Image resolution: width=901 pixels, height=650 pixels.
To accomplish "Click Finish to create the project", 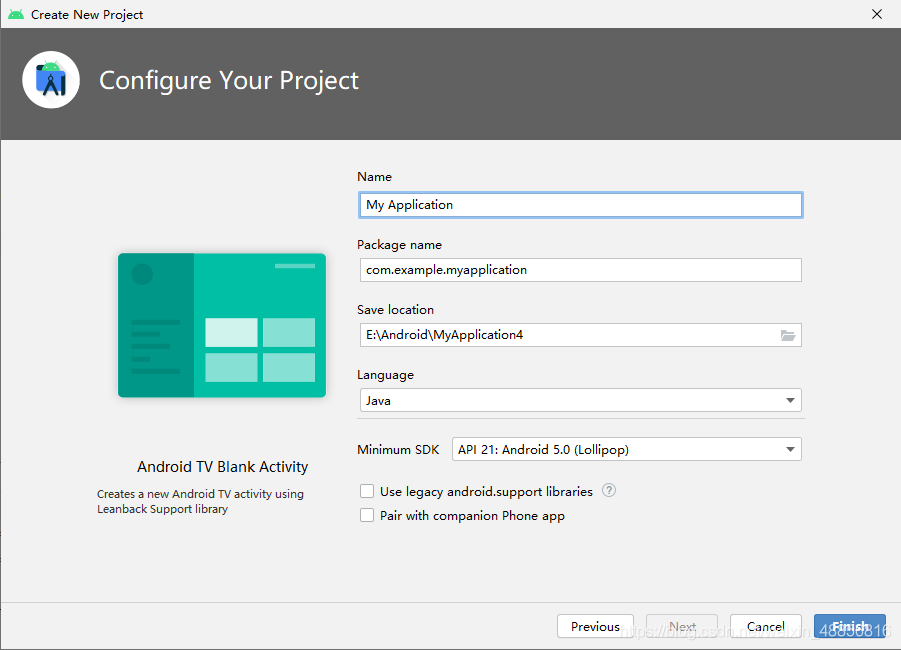I will pyautogui.click(x=850, y=626).
